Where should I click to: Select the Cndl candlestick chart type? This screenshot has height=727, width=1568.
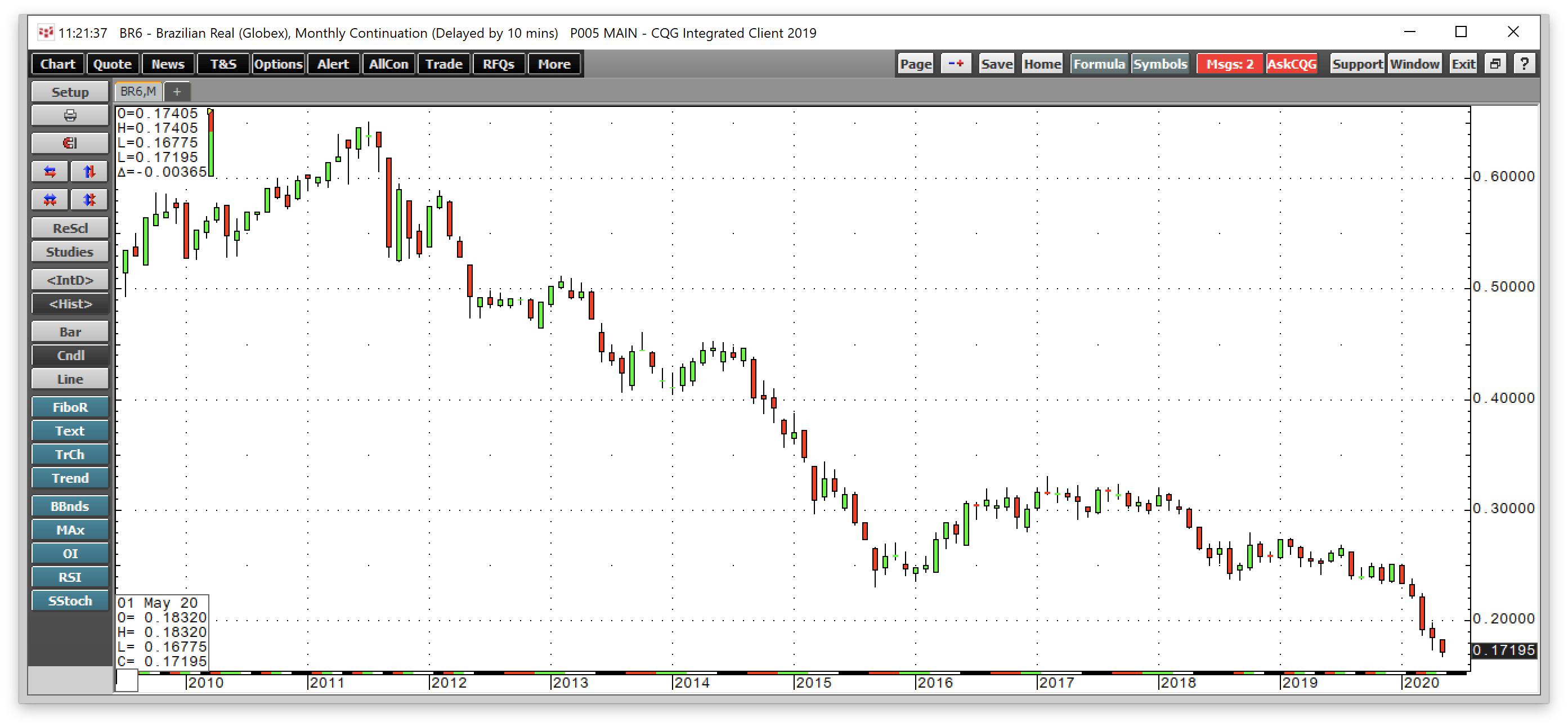pyautogui.click(x=70, y=355)
